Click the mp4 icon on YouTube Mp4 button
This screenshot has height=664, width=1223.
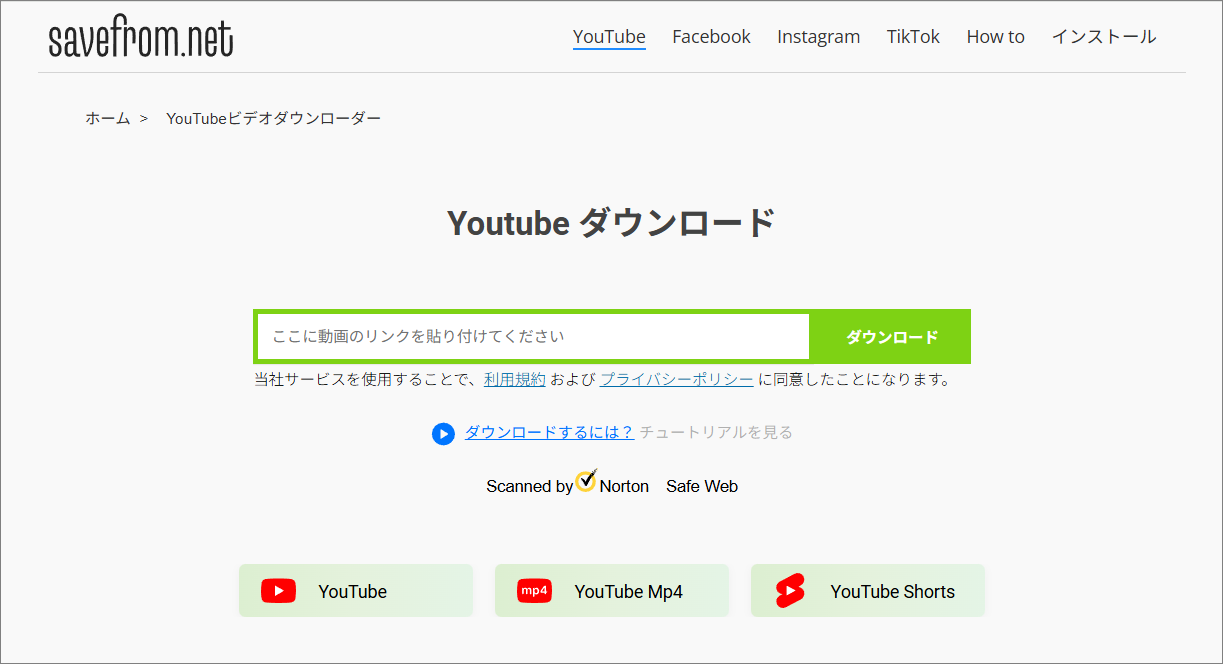click(x=533, y=590)
